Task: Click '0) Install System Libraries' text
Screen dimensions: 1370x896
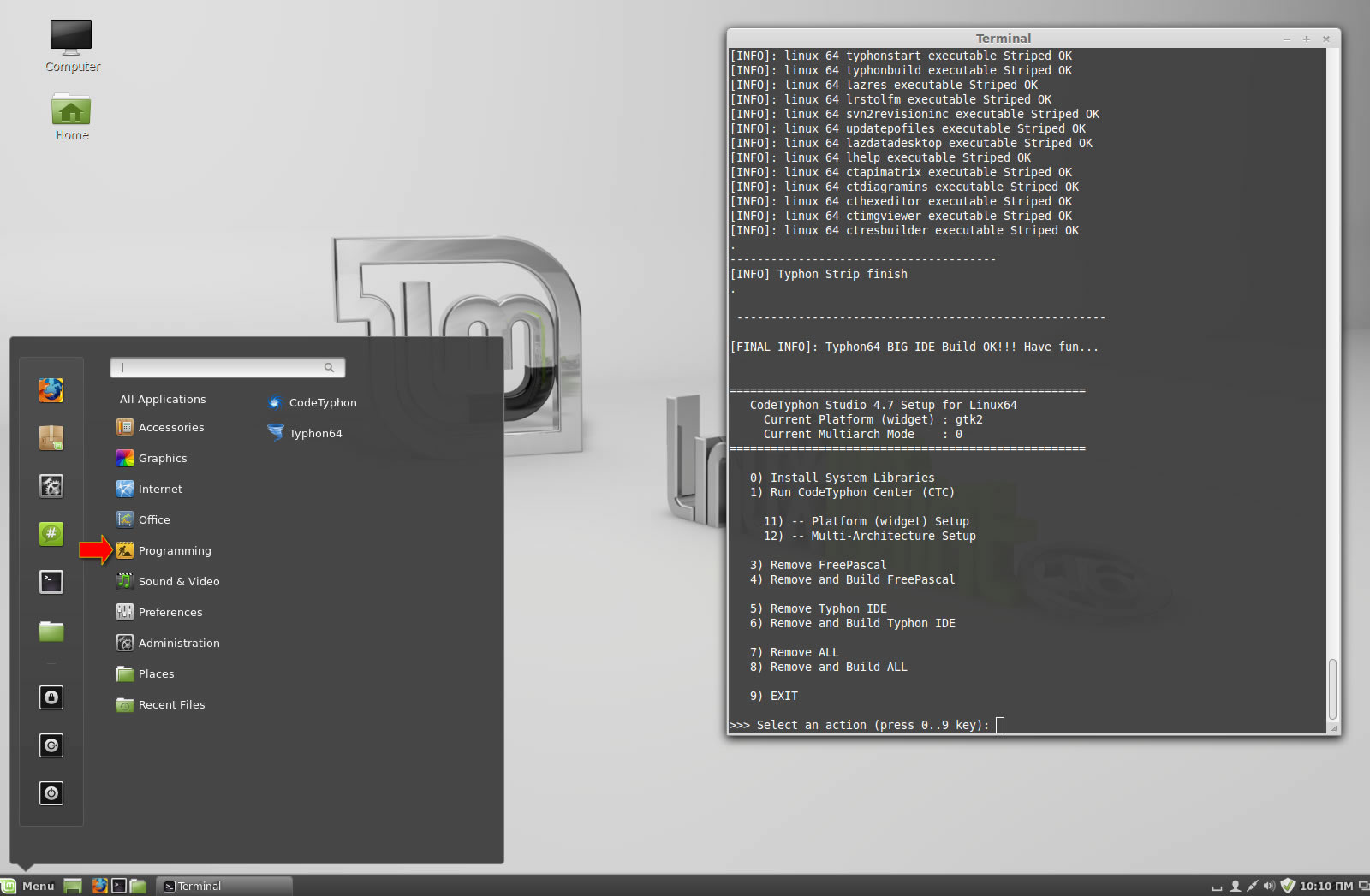Action: (x=842, y=478)
